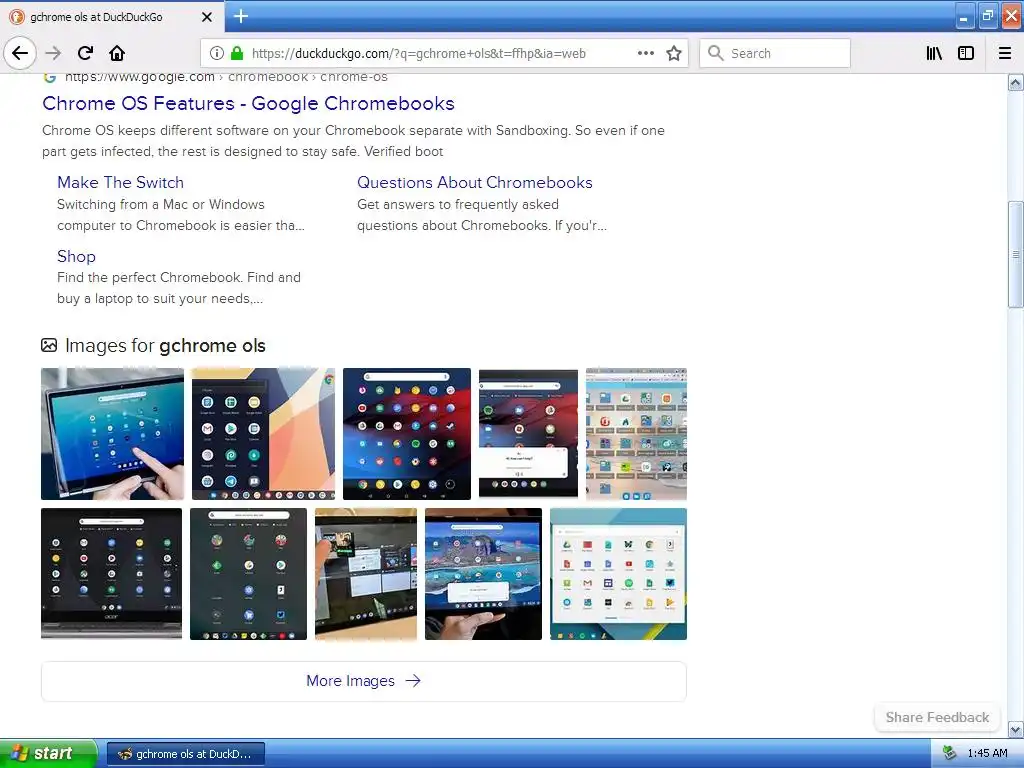
Task: Open thumbnail of beige cluttered desktop icons
Action: (636, 434)
